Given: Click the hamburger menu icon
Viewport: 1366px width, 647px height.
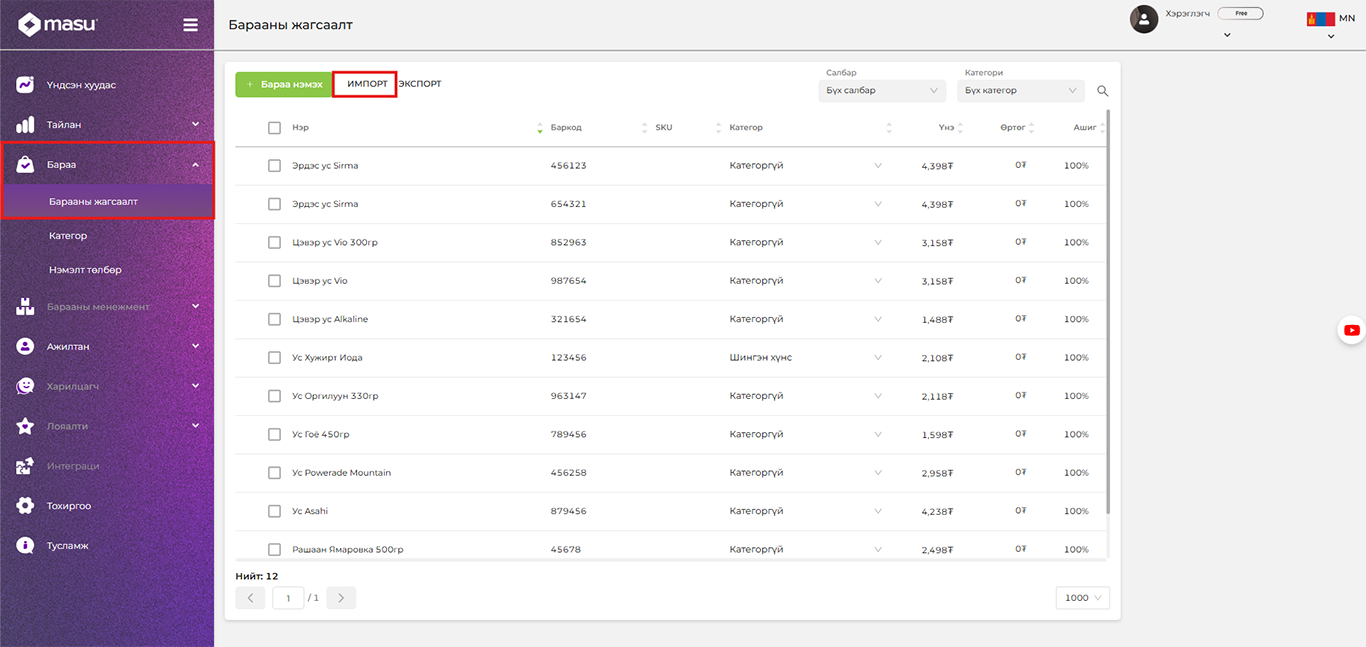Looking at the screenshot, I should coord(190,25).
